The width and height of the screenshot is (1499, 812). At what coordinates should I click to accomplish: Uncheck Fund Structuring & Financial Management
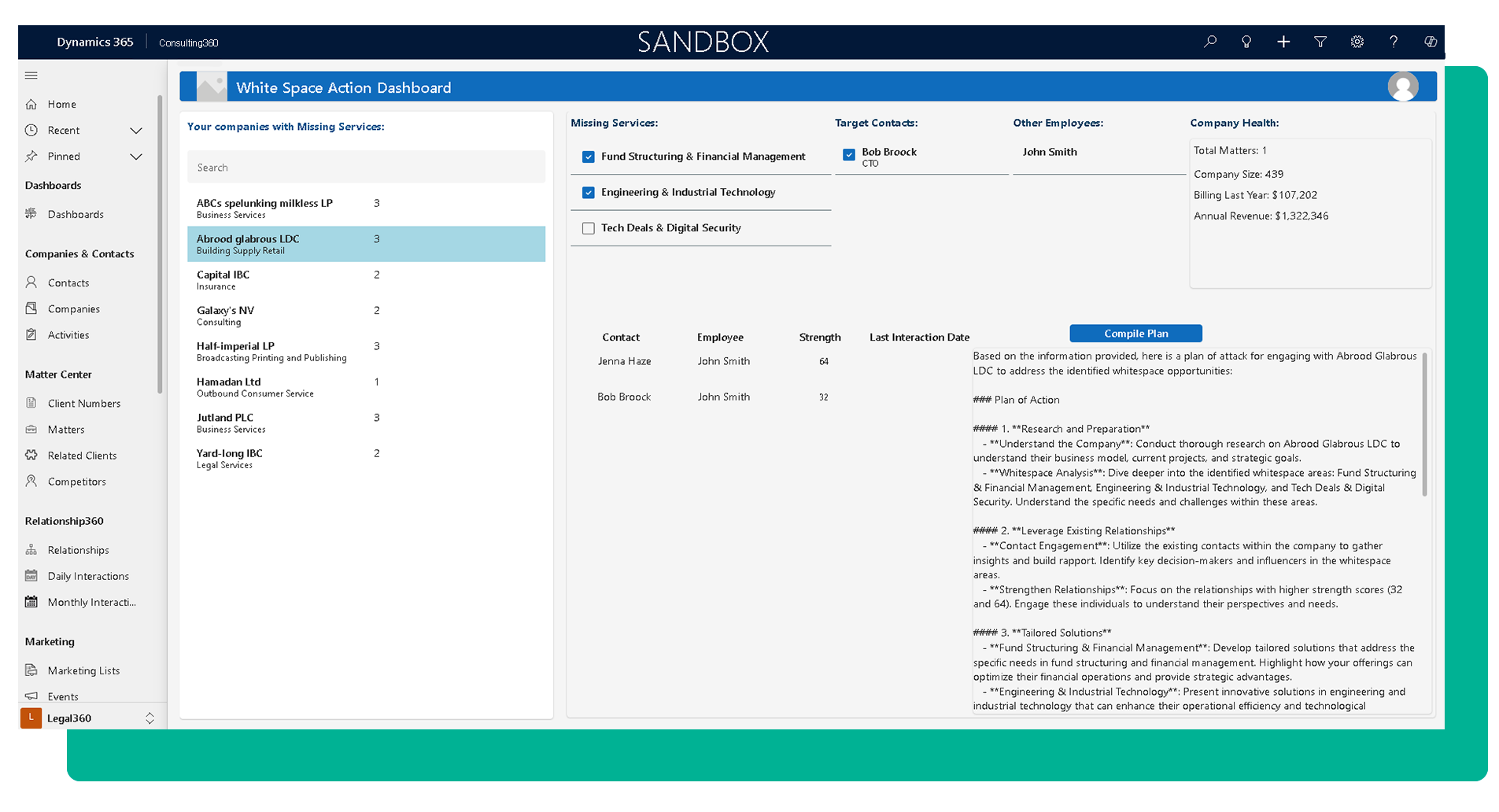point(589,157)
